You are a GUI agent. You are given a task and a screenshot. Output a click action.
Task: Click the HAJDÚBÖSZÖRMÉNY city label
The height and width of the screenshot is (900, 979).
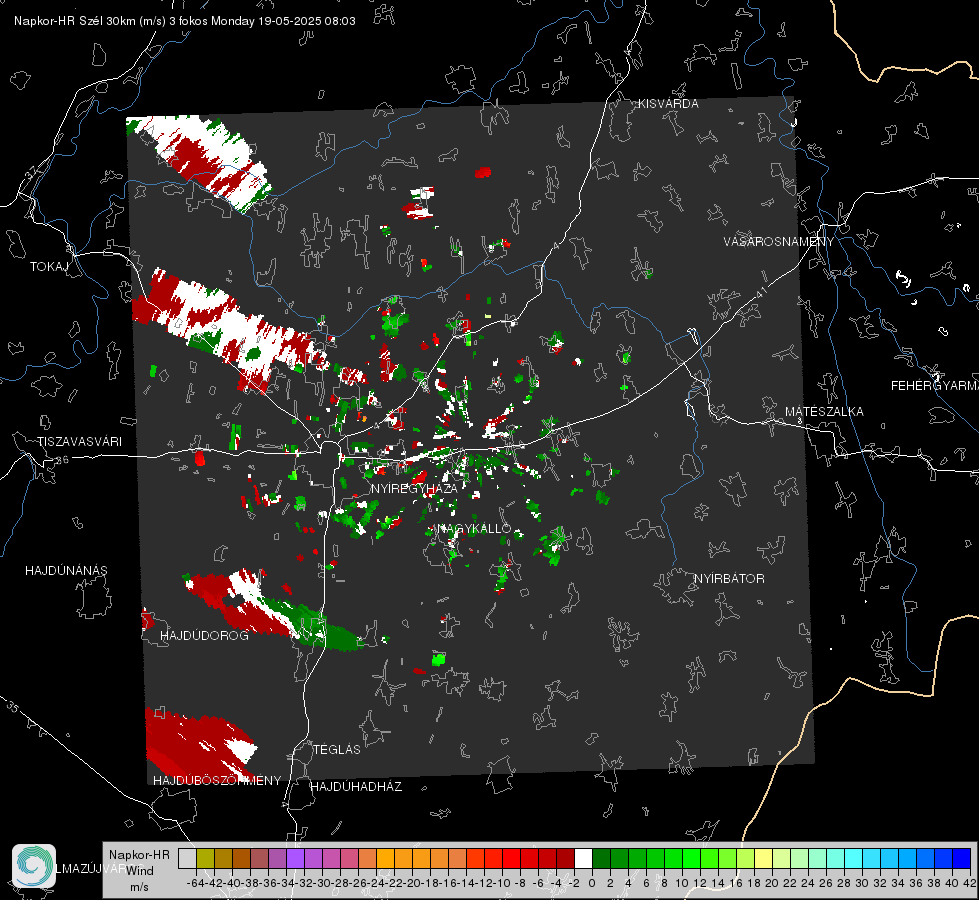coord(217,780)
